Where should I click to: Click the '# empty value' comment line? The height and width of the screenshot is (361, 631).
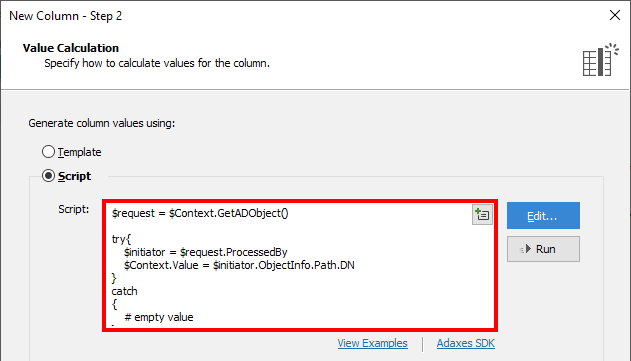tap(159, 317)
